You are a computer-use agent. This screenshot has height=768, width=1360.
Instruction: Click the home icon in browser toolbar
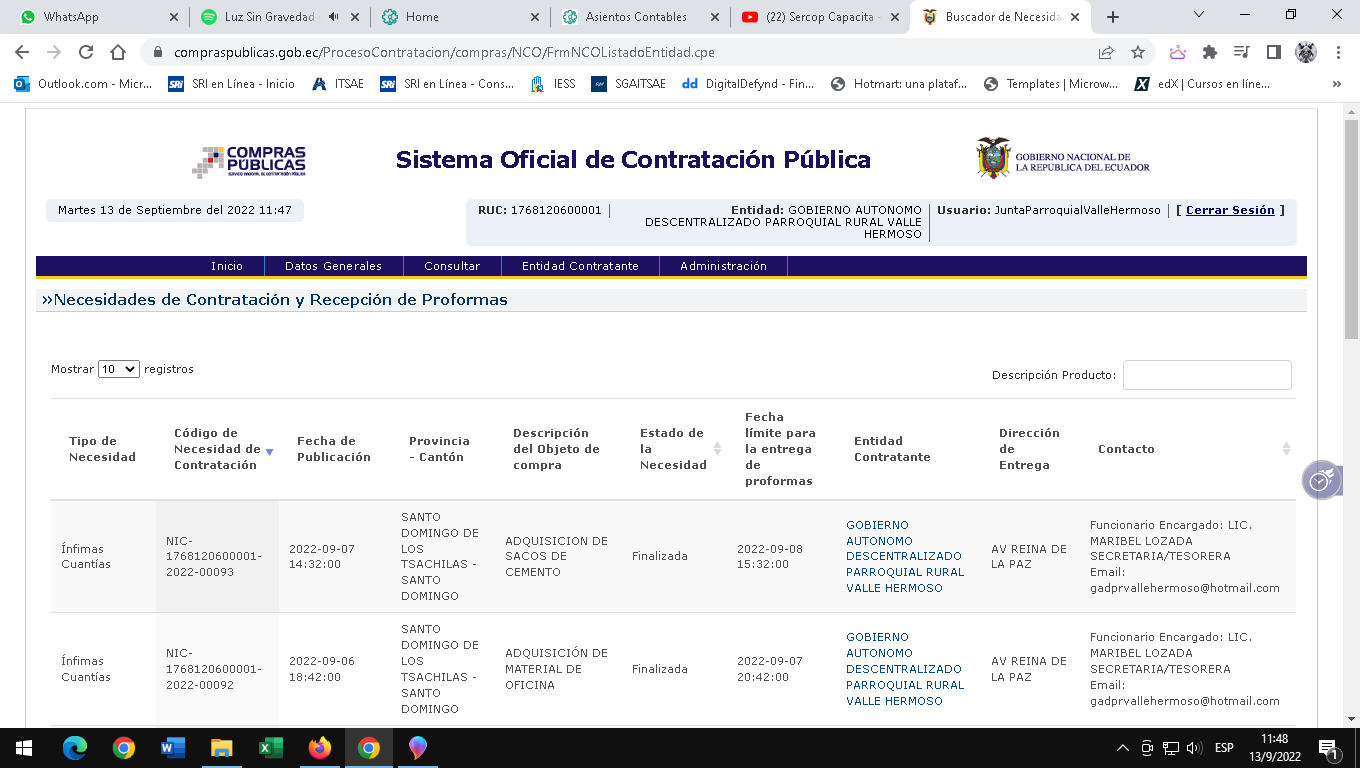[118, 52]
